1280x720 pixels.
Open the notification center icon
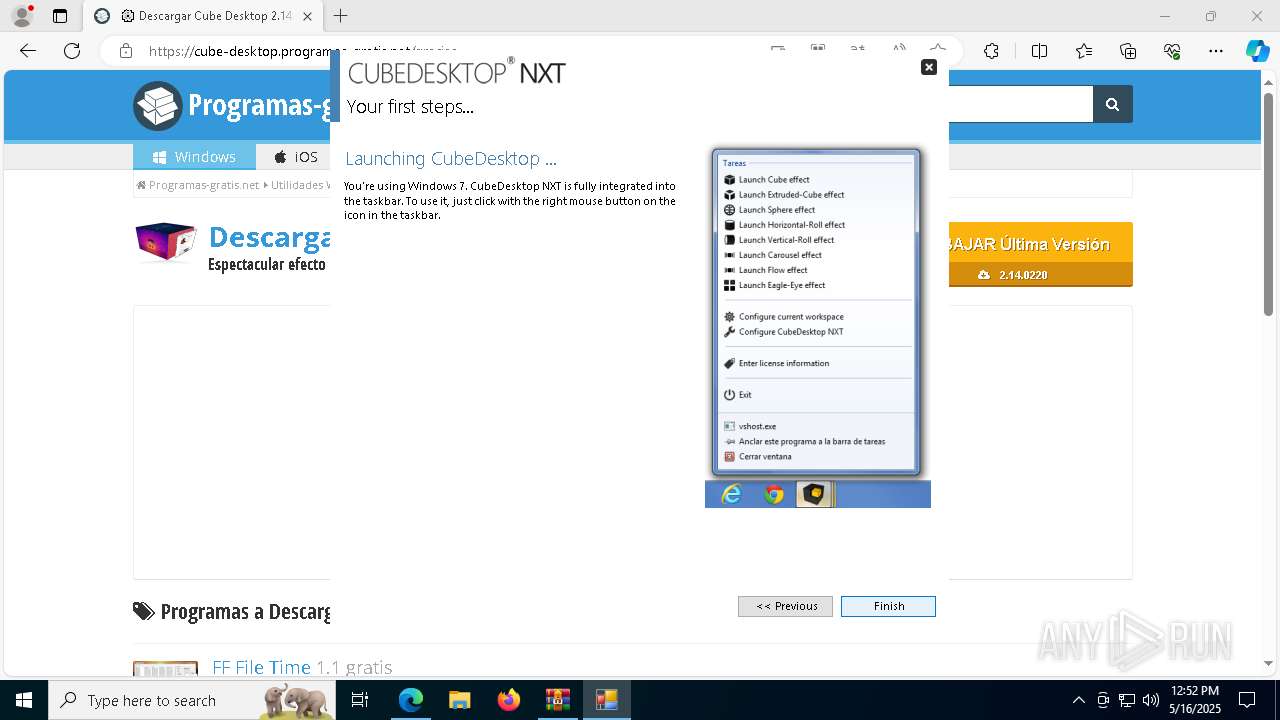(1247, 700)
